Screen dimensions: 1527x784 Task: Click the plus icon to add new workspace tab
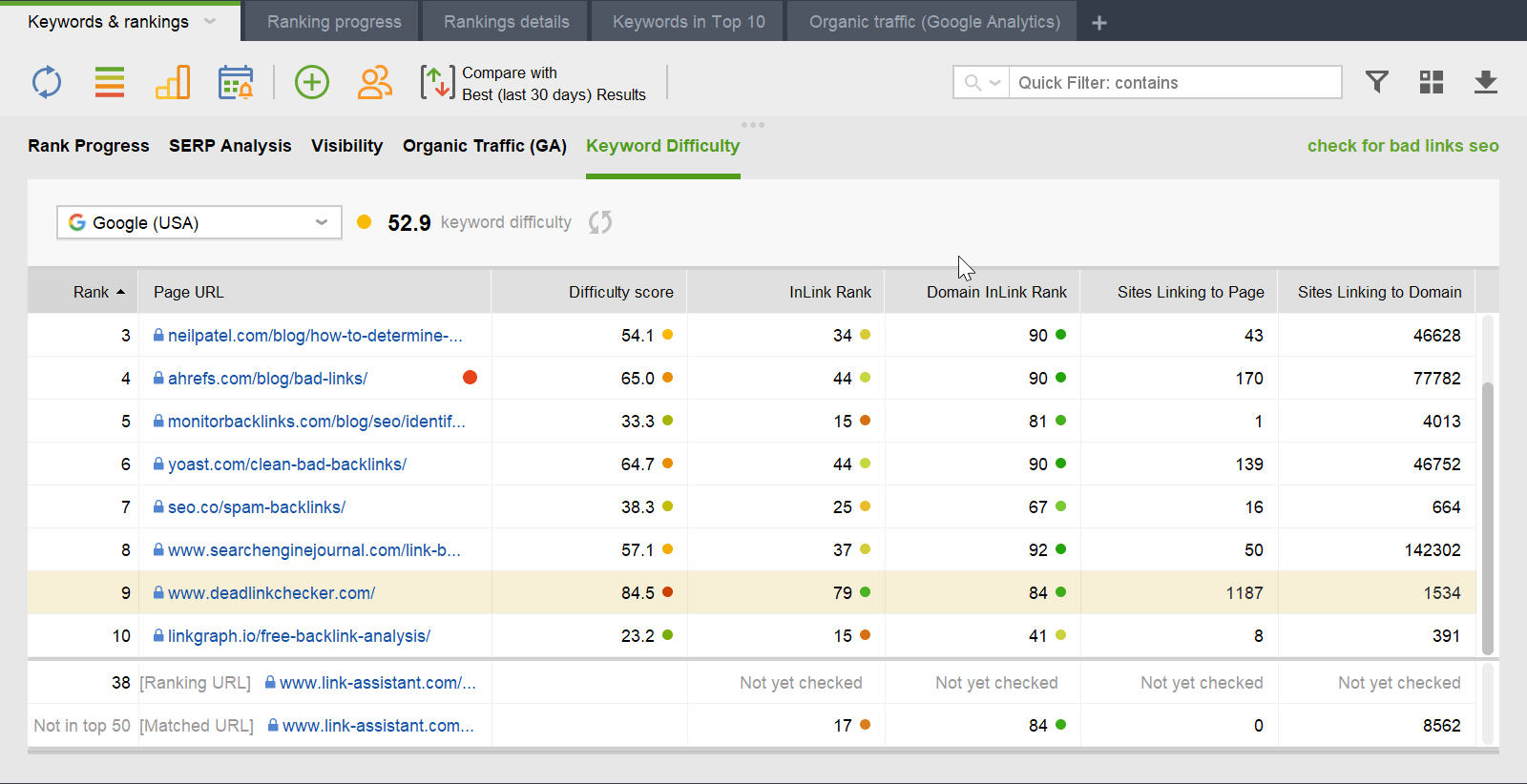click(1099, 22)
